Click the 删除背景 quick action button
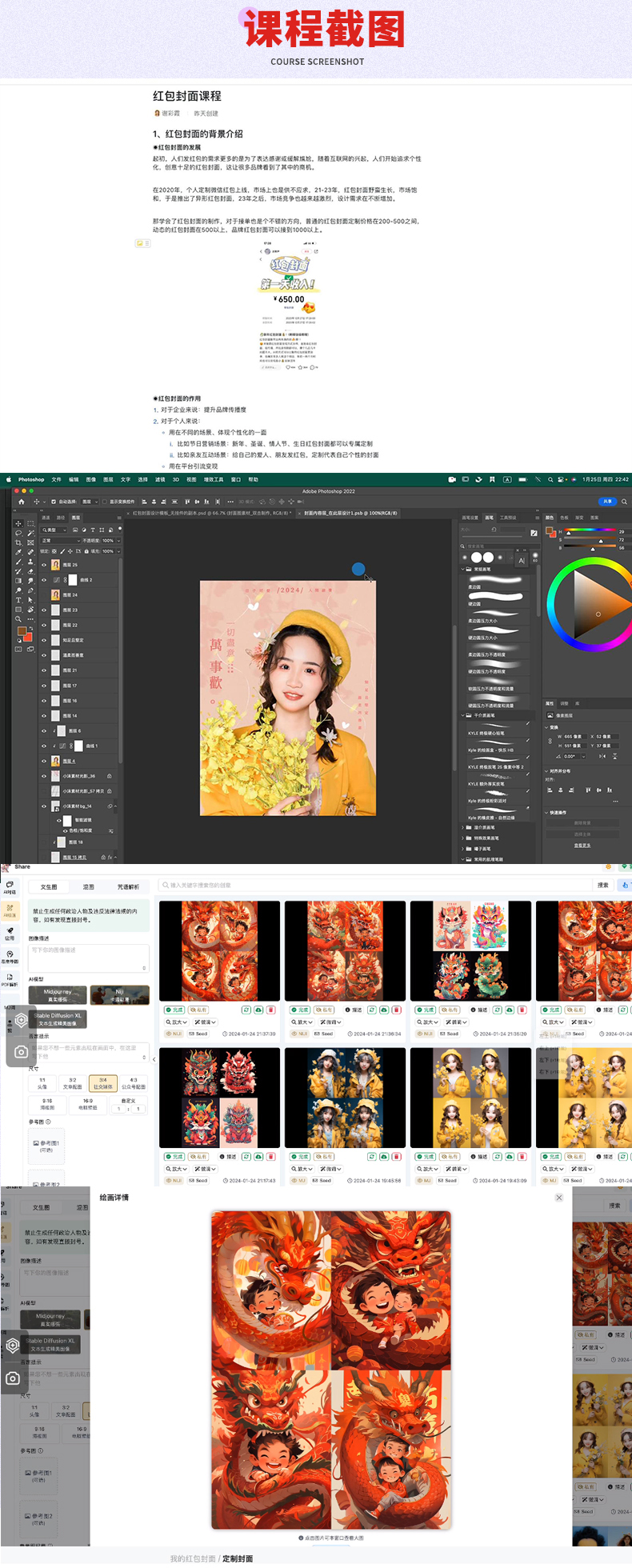 [x=582, y=822]
